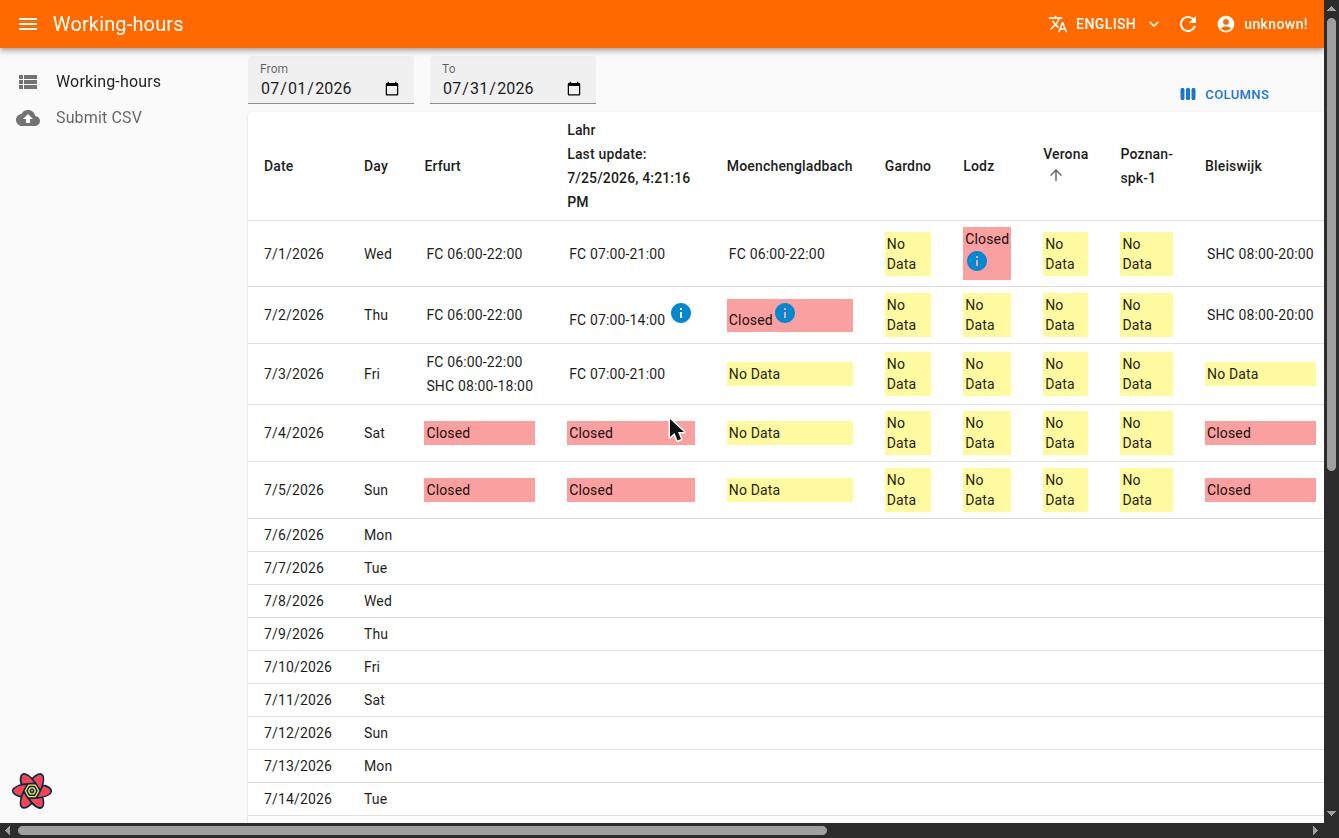
Task: Click the Lodz column header
Action: click(978, 166)
